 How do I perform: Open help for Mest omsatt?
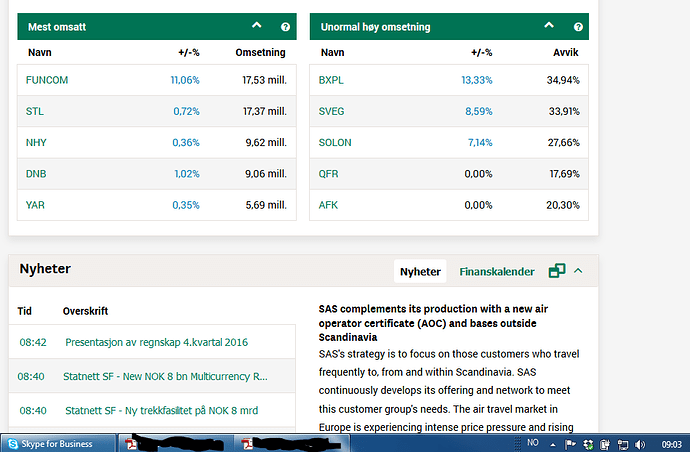click(285, 27)
